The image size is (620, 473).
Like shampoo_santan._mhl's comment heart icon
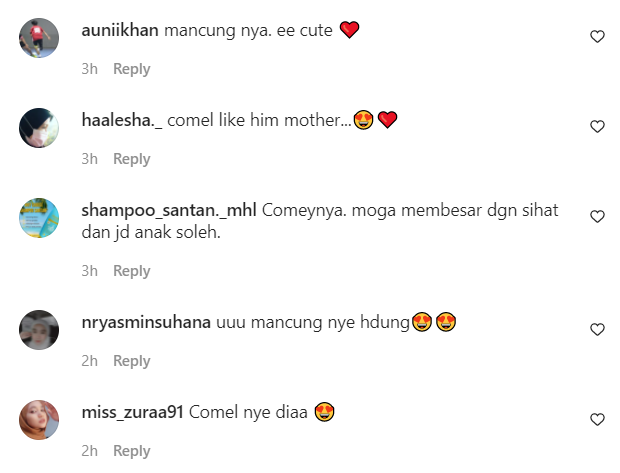coord(597,216)
